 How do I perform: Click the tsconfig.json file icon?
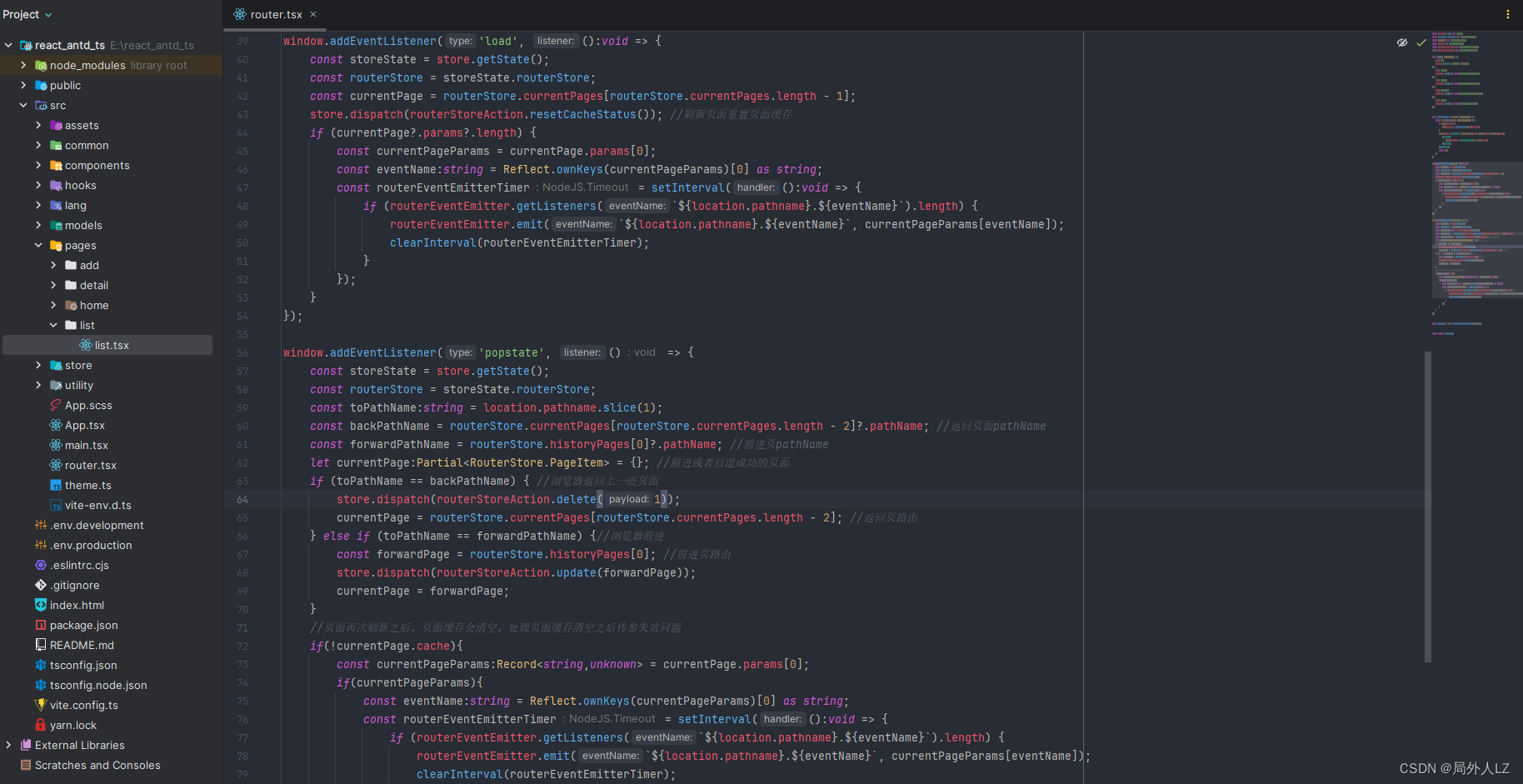(x=41, y=665)
